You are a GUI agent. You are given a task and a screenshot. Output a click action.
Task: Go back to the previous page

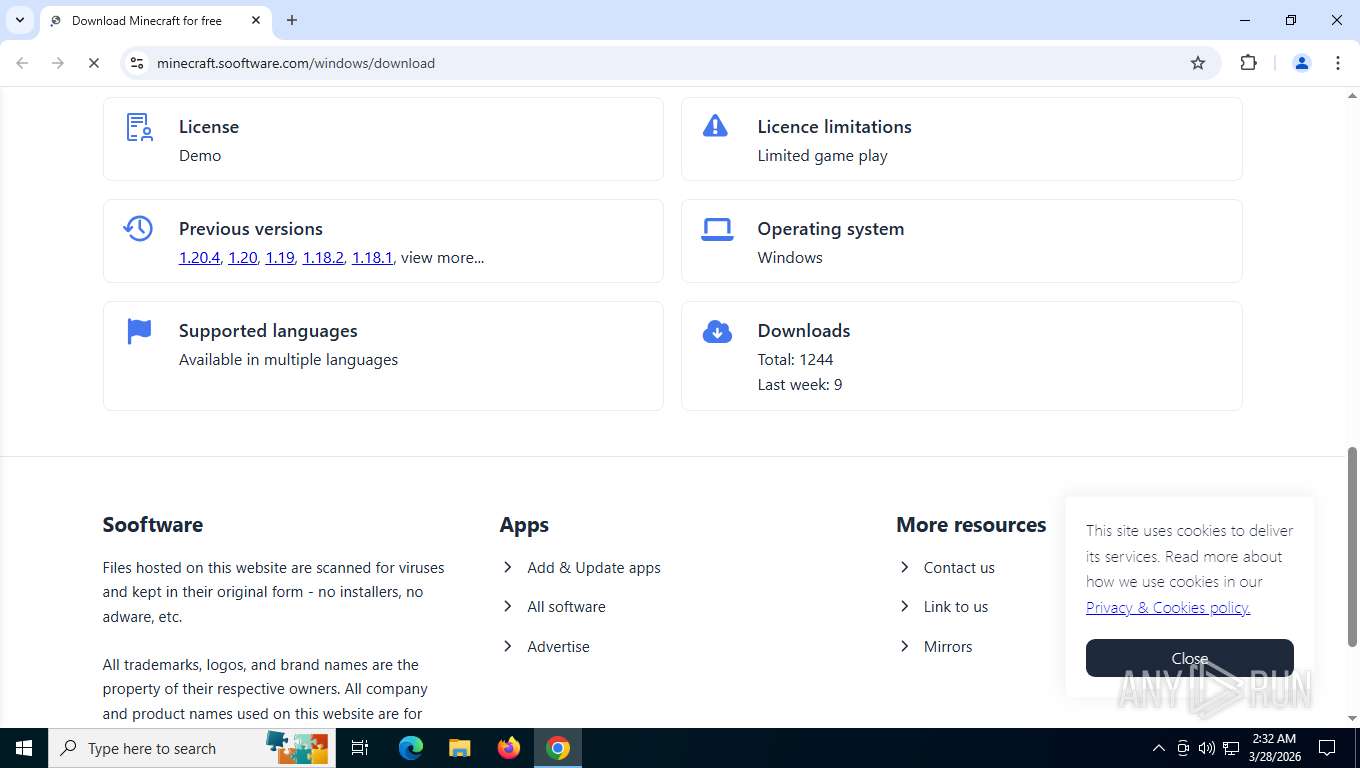coord(22,63)
